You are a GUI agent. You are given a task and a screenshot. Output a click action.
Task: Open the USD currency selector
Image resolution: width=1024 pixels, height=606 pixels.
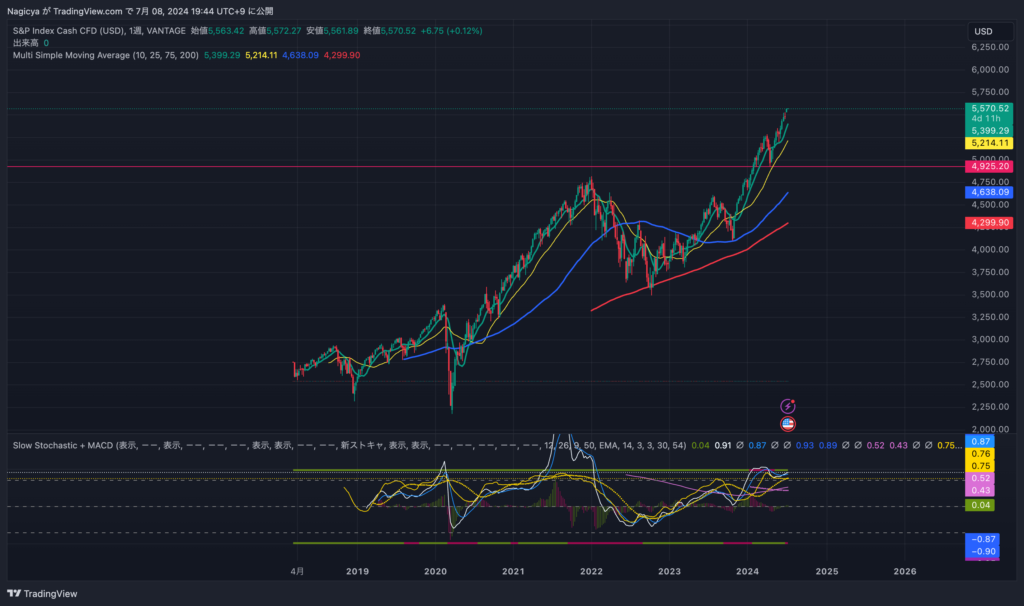[984, 31]
